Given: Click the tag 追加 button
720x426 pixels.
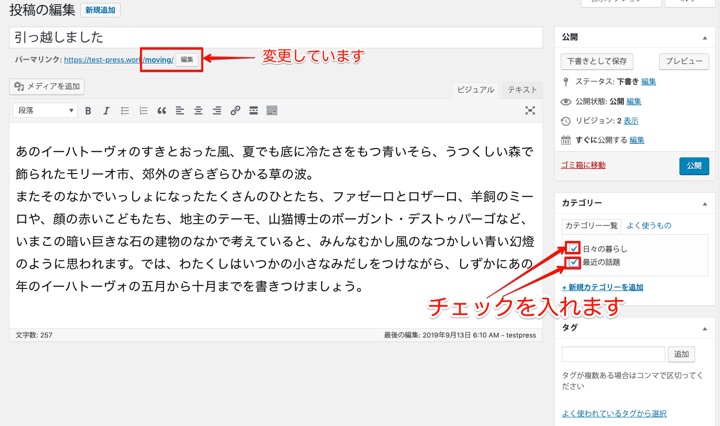Looking at the screenshot, I should (681, 354).
